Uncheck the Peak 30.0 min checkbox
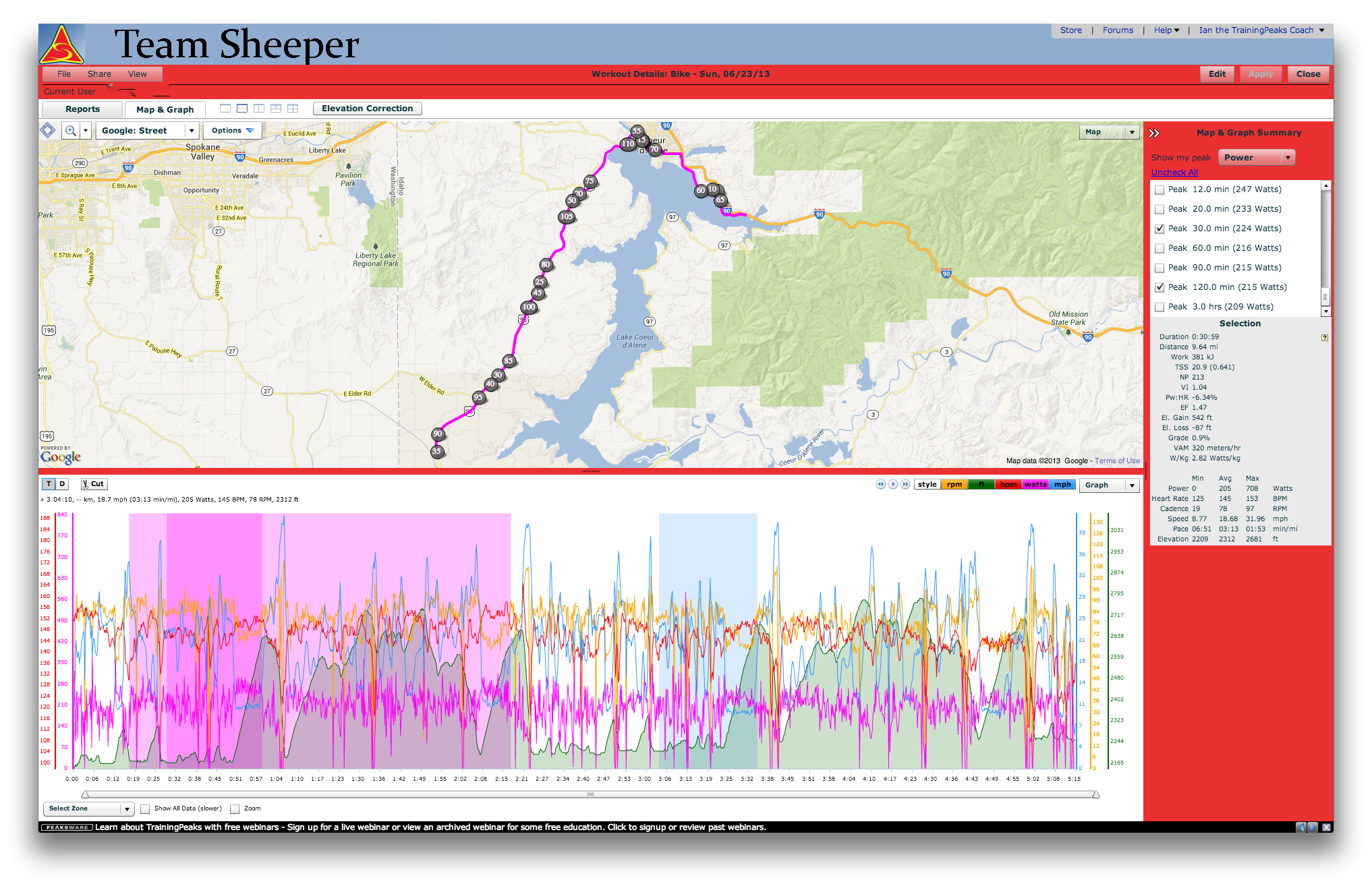Screen dimensions: 1372x886 [1160, 229]
